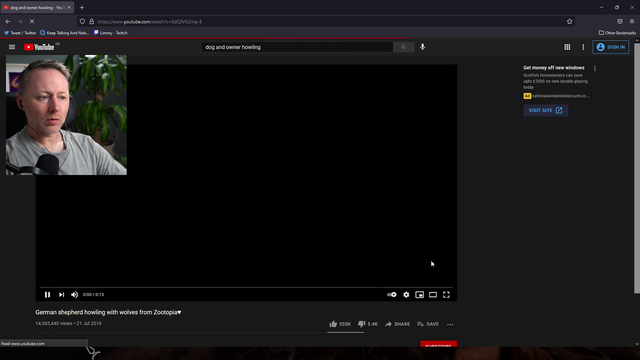Enter full screen mode

tap(446, 294)
